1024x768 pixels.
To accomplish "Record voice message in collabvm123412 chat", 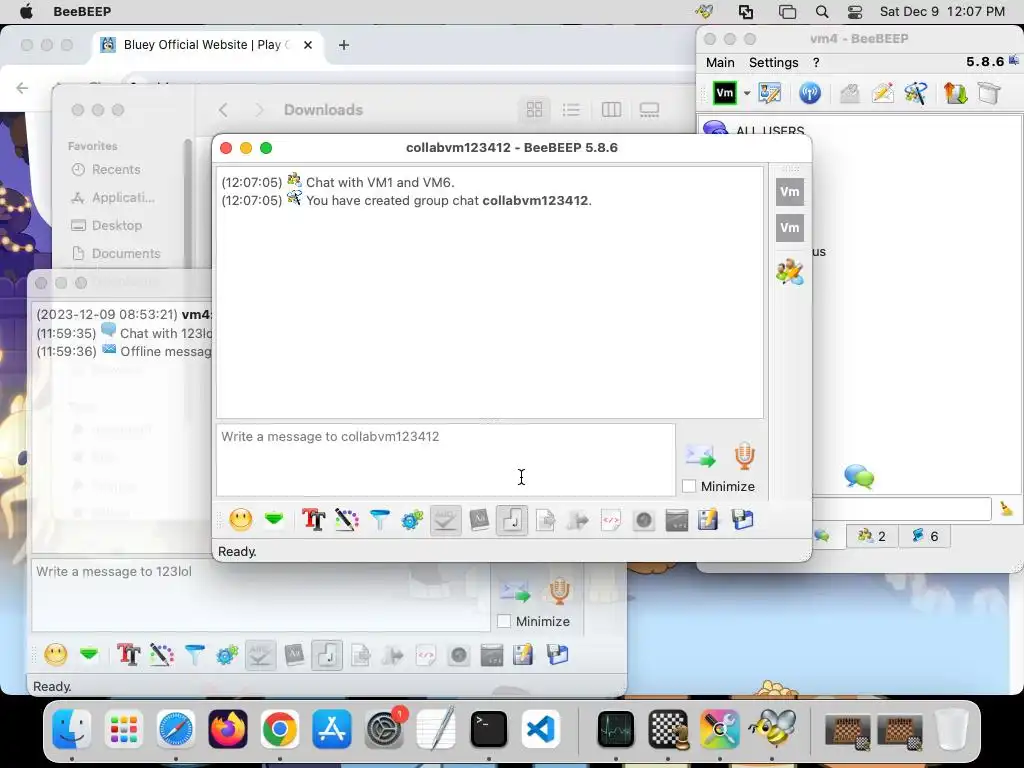I will 744,456.
